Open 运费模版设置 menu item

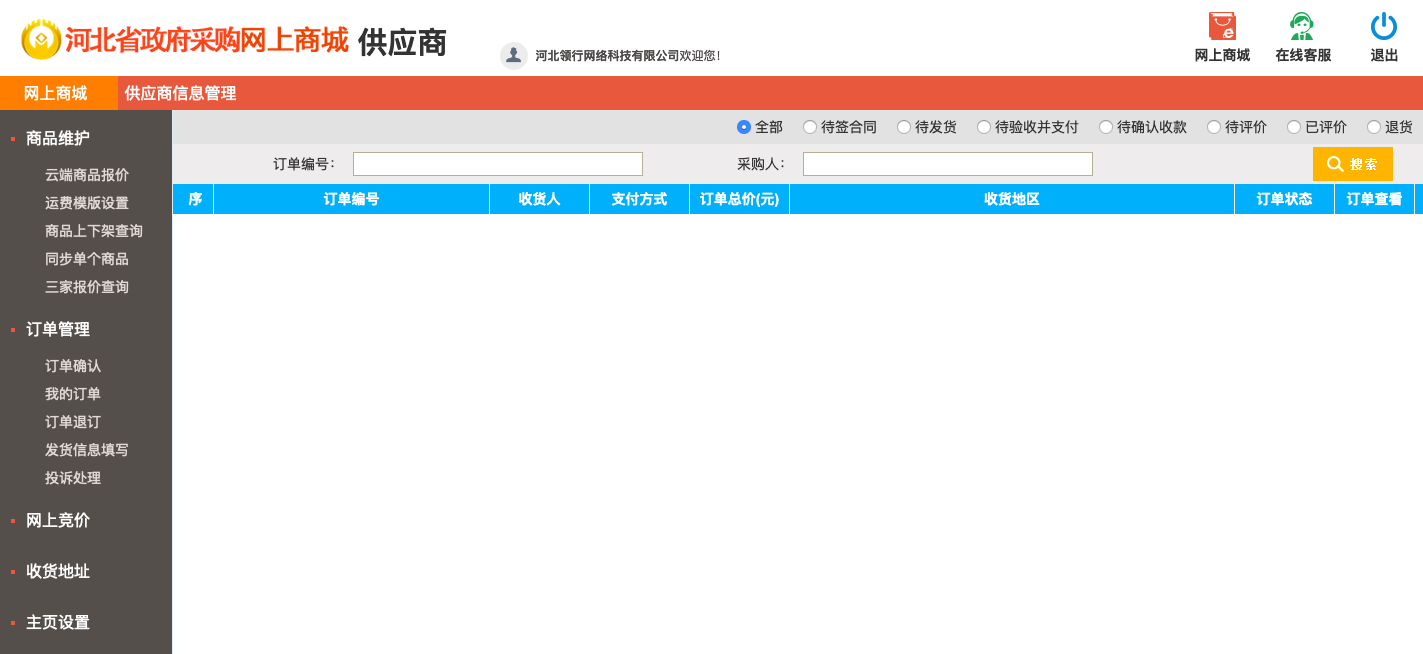87,203
